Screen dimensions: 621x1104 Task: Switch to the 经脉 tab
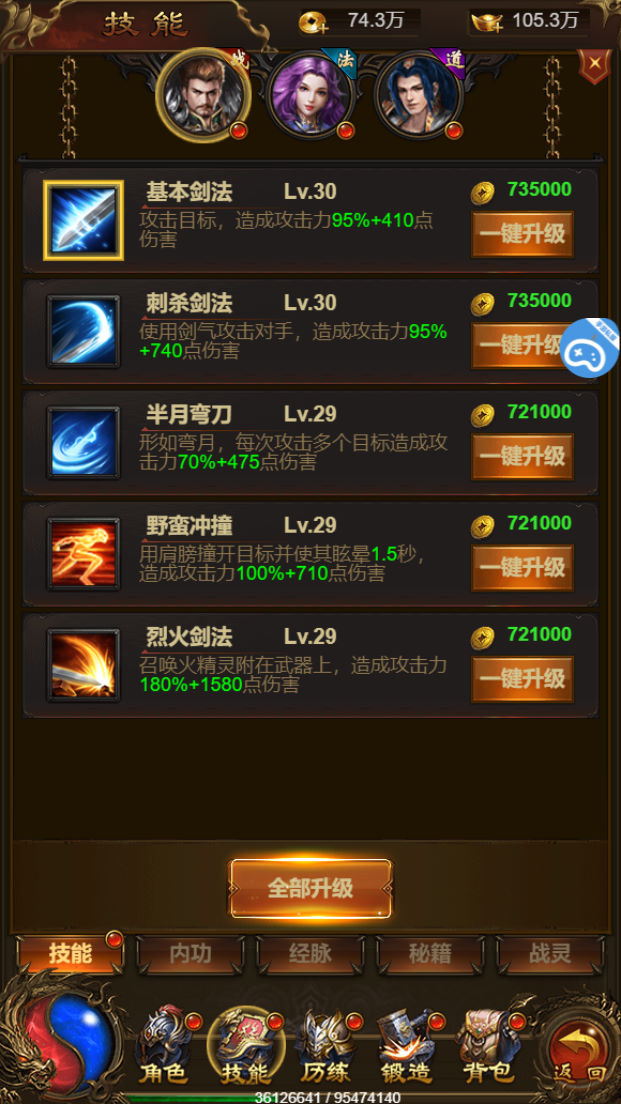click(x=310, y=954)
